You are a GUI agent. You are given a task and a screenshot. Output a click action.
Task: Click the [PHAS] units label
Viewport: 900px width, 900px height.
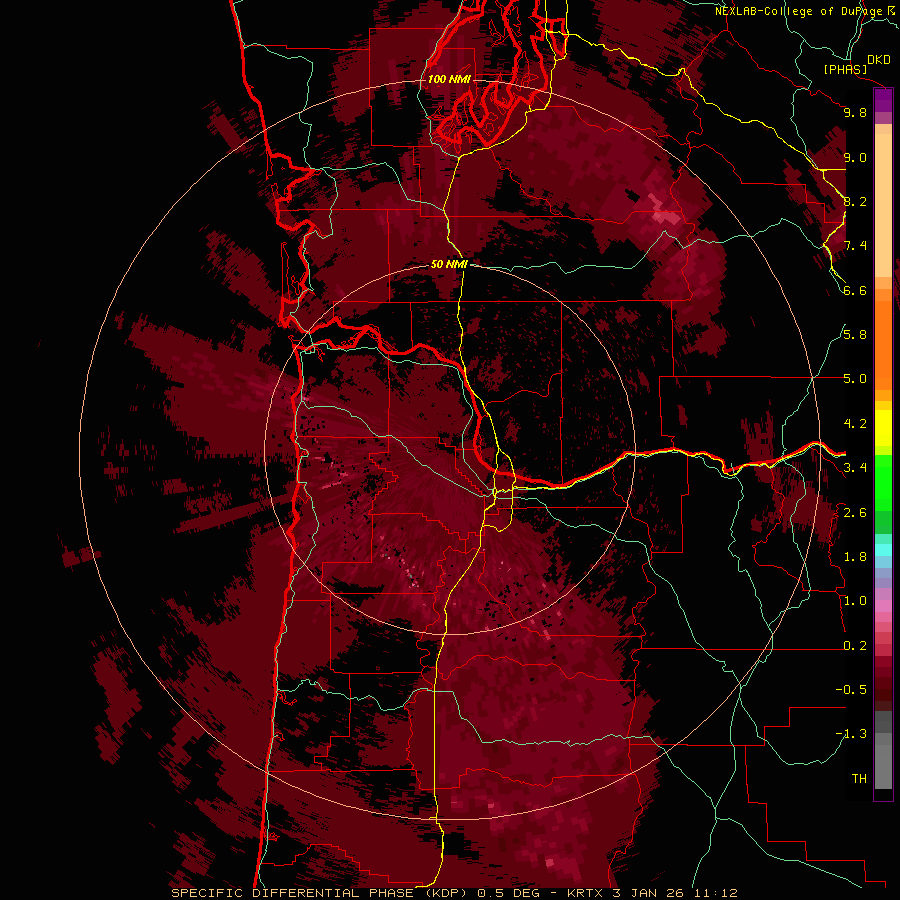(x=845, y=70)
